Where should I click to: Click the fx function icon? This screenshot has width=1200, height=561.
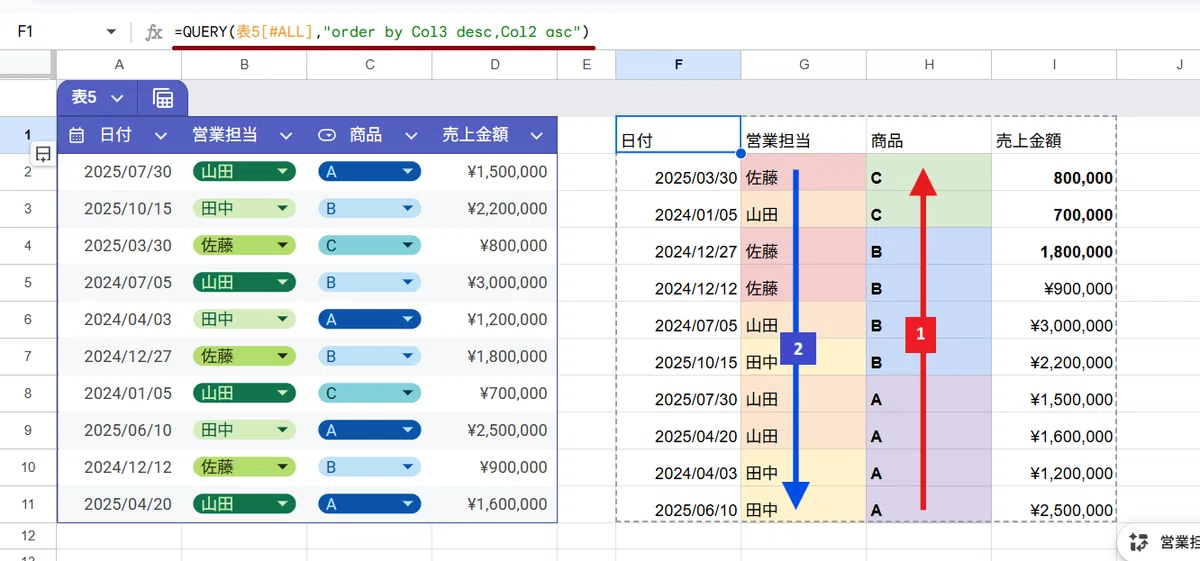pyautogui.click(x=154, y=32)
